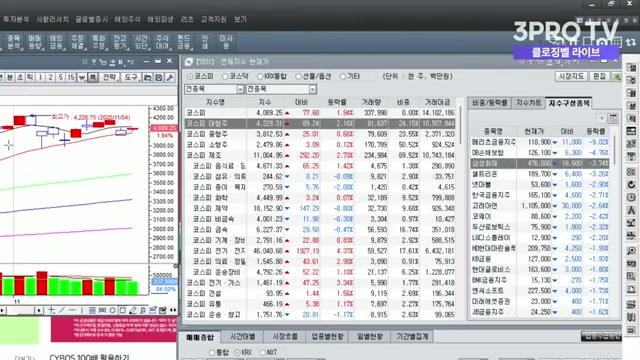
Task: Click the 편집 button
Action: (600, 76)
